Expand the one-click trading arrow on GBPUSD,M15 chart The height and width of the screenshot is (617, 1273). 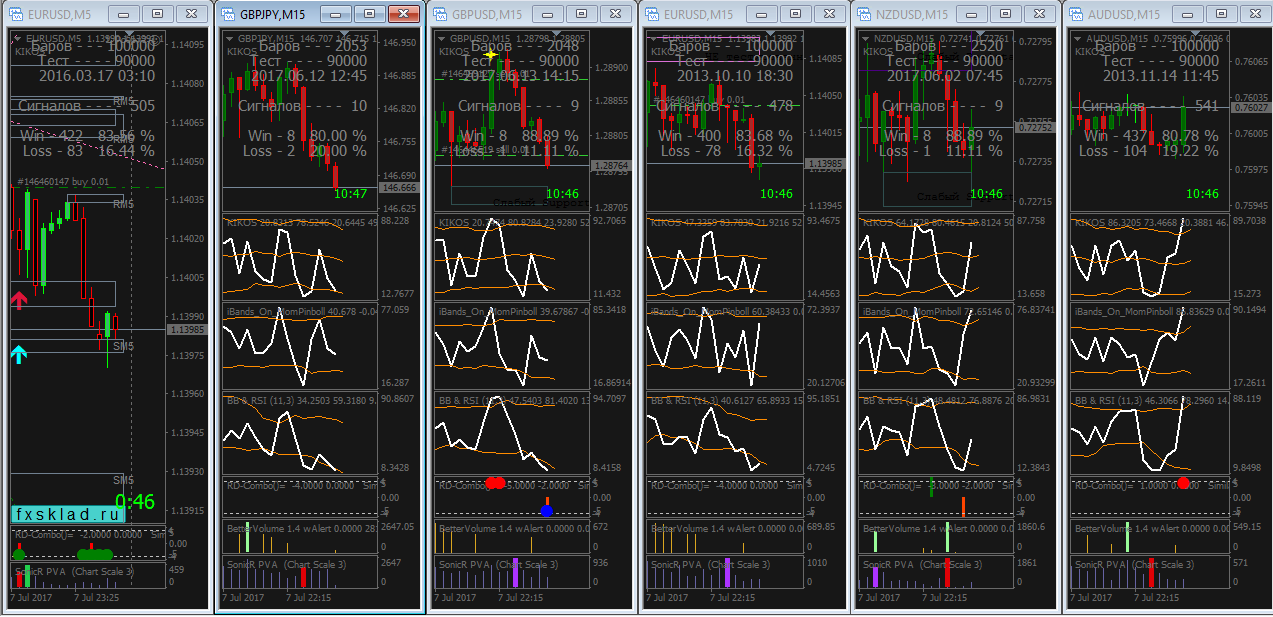pos(442,38)
